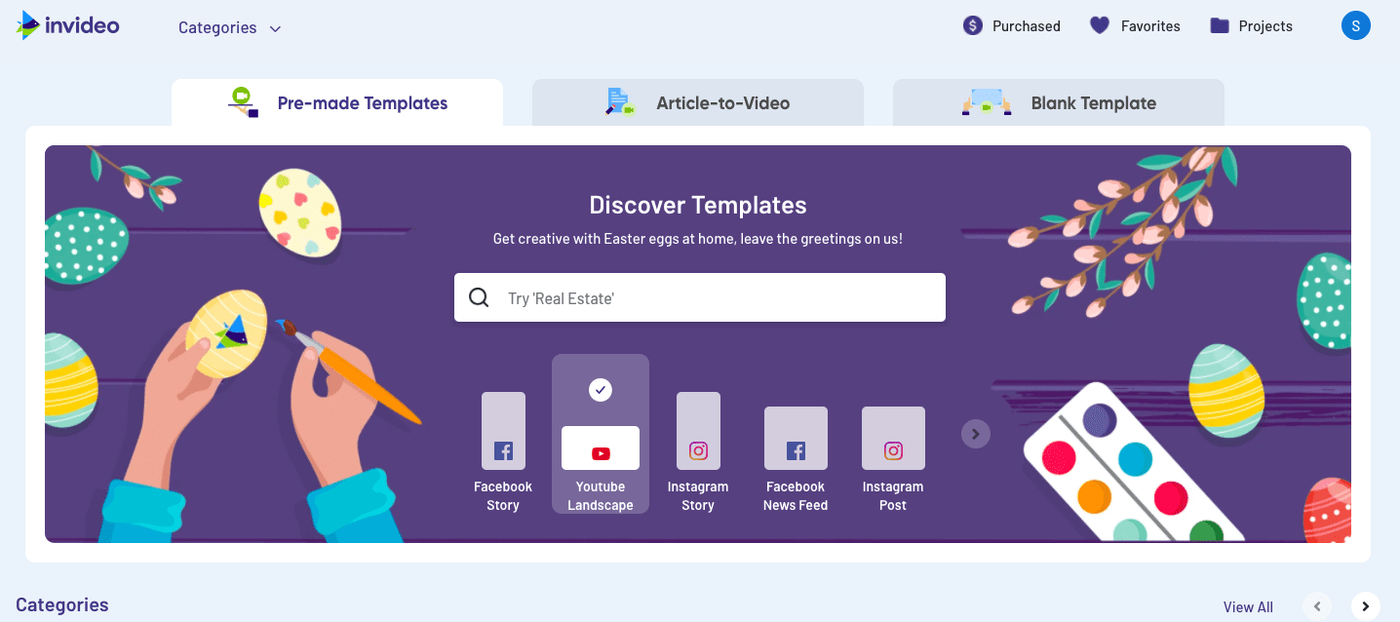Screen dimensions: 1400x622
Task: Switch to the Article-to-Video tab
Action: point(697,103)
